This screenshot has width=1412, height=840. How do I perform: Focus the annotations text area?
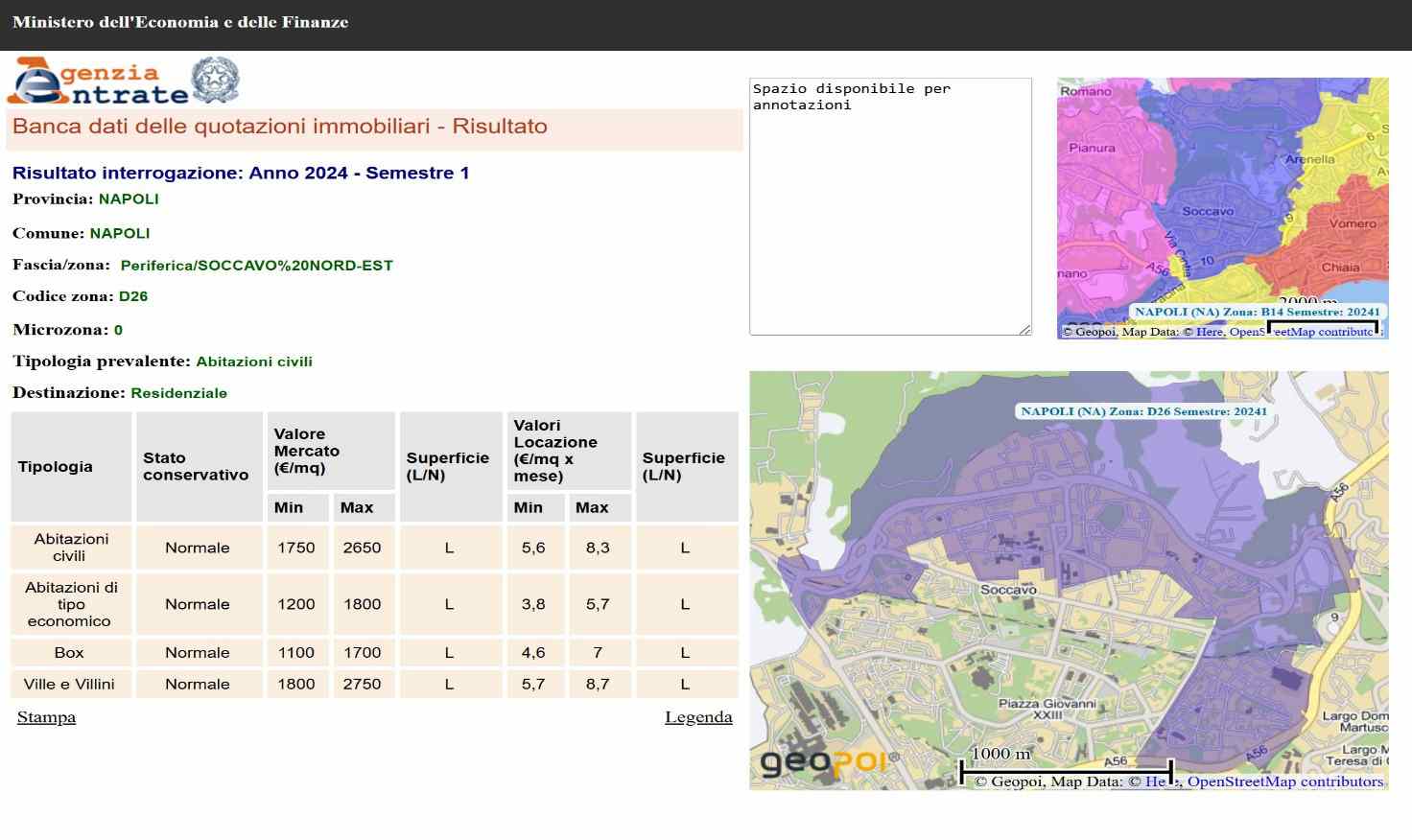coord(889,206)
